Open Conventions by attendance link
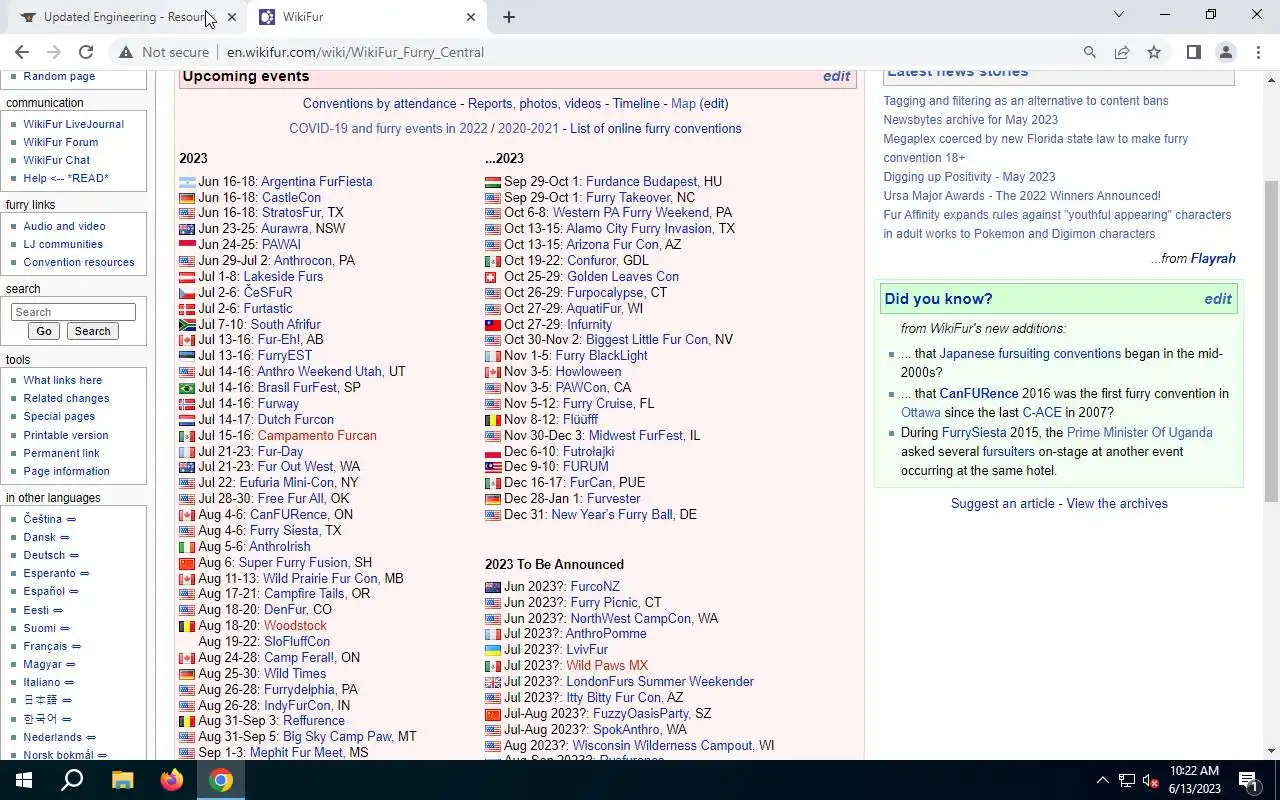Screen dimensions: 1280x800 coord(379,104)
